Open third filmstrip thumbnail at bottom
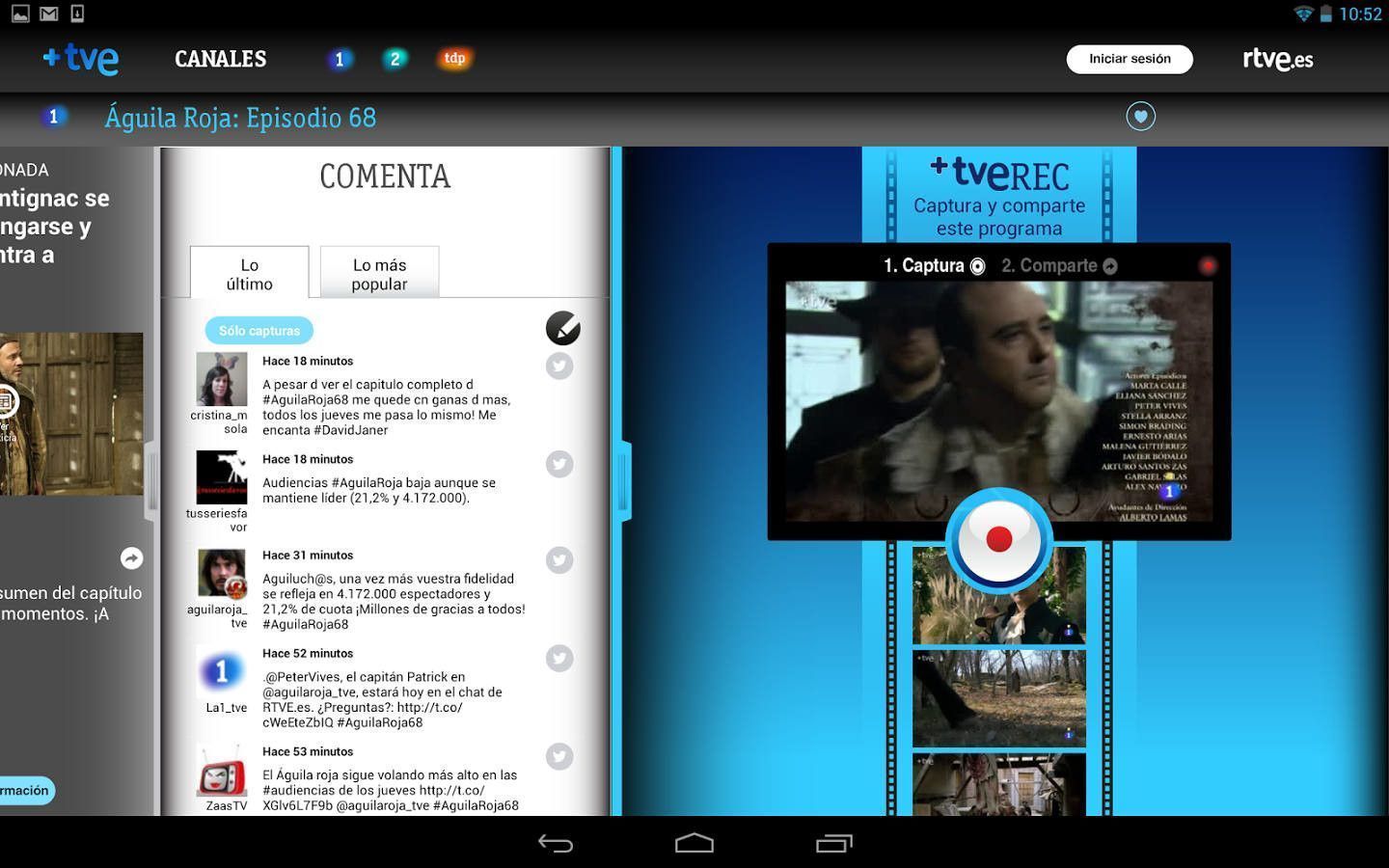The image size is (1389, 868). point(999,785)
